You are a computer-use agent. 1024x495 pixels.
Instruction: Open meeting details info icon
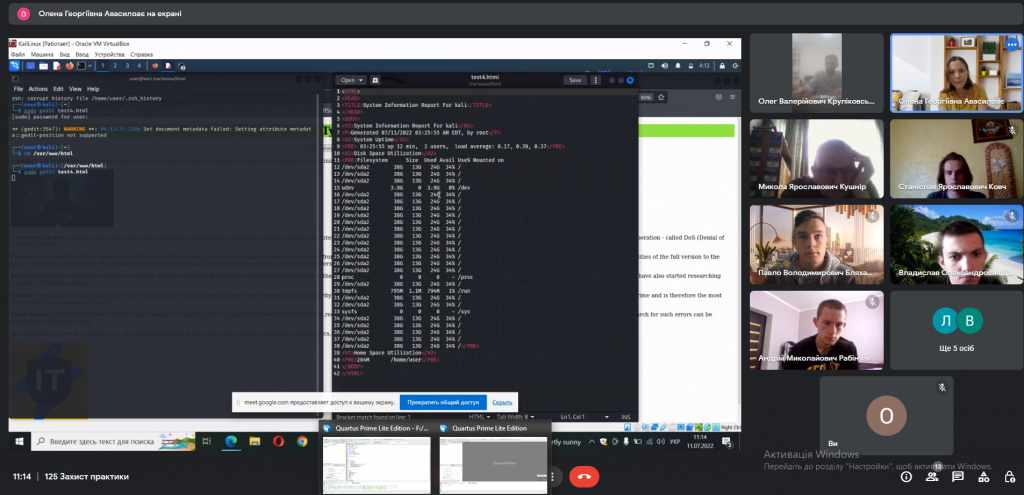906,477
